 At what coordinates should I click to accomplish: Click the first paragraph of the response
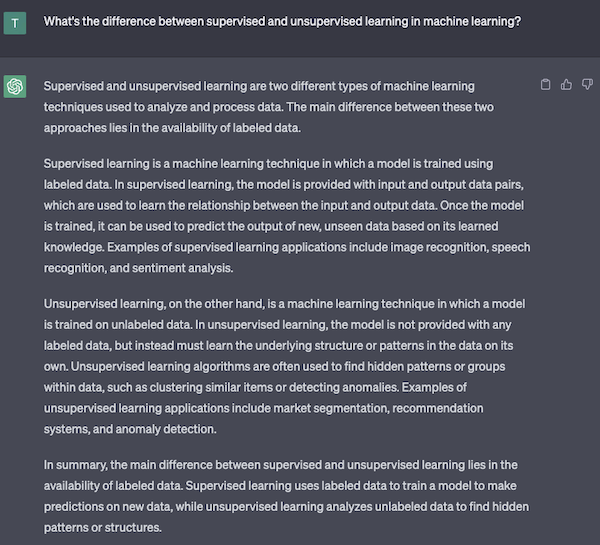point(269,107)
